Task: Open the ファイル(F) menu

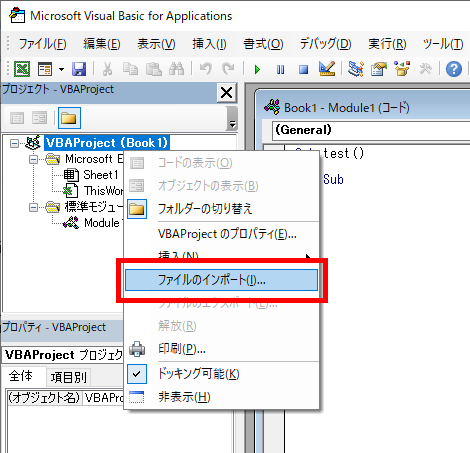Action: tap(42, 44)
